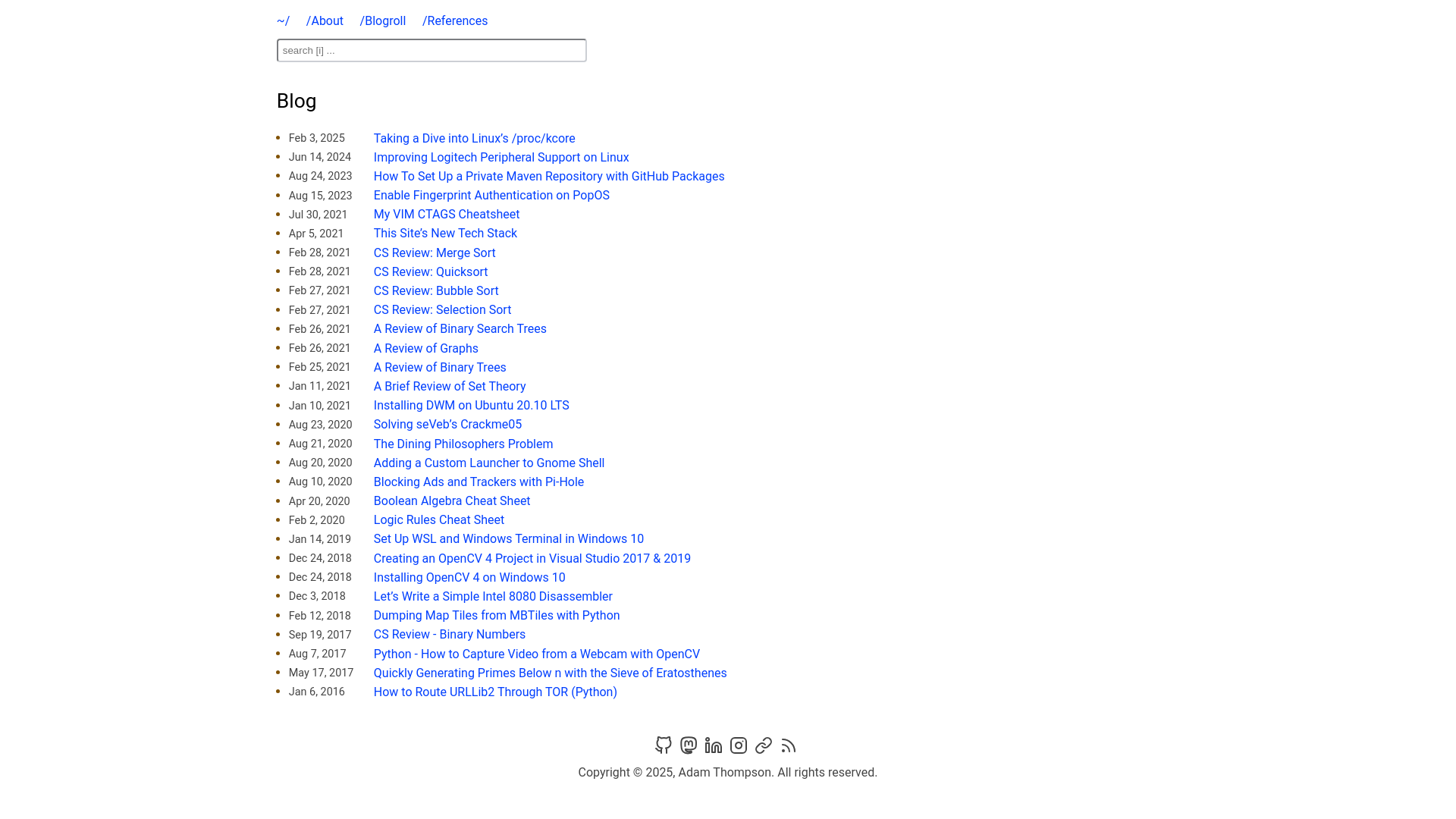The image size is (1456, 819).
Task: Open the Capture Video from a Webcam post
Action: 537,654
